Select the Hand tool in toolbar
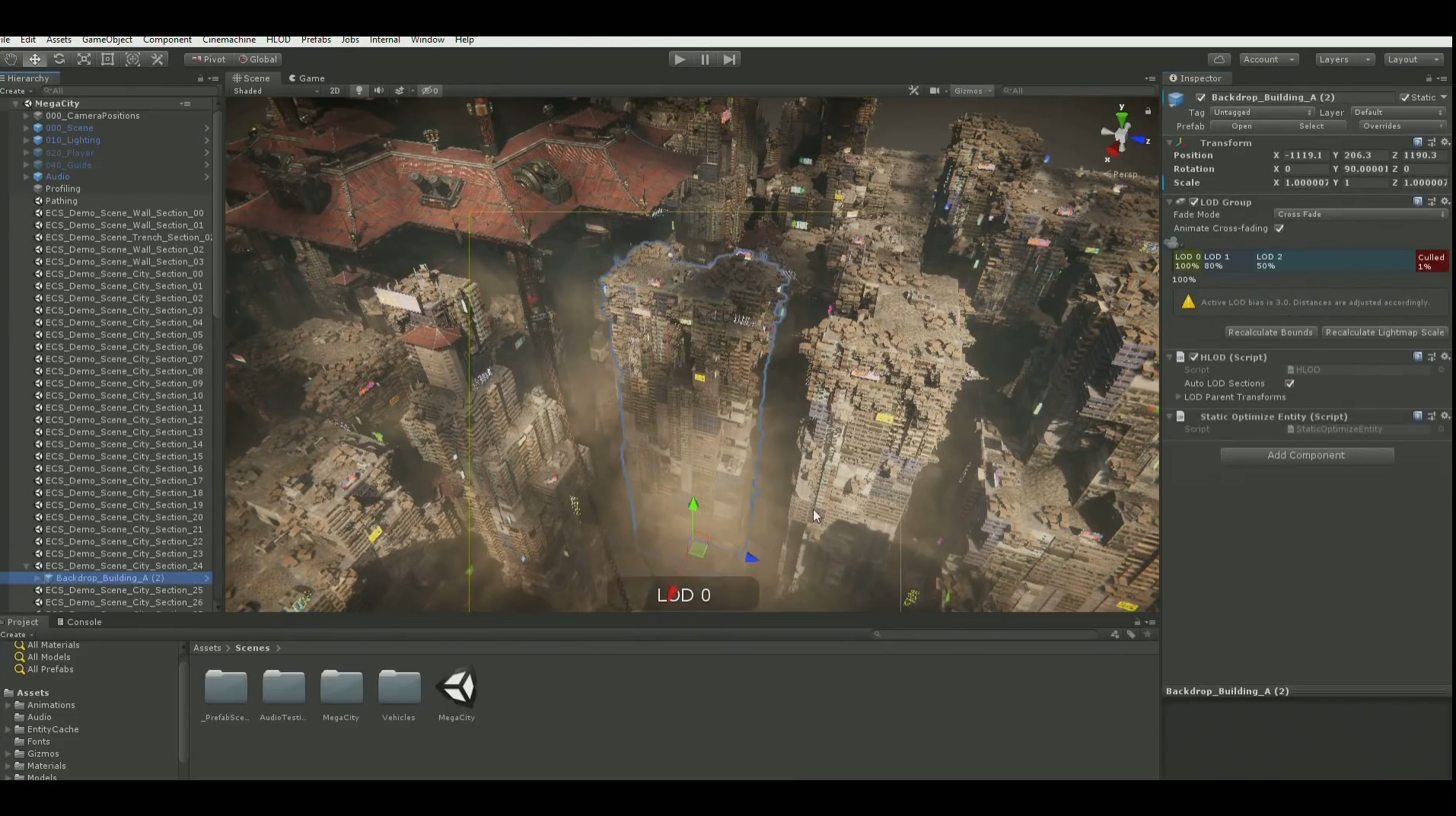 [x=11, y=59]
